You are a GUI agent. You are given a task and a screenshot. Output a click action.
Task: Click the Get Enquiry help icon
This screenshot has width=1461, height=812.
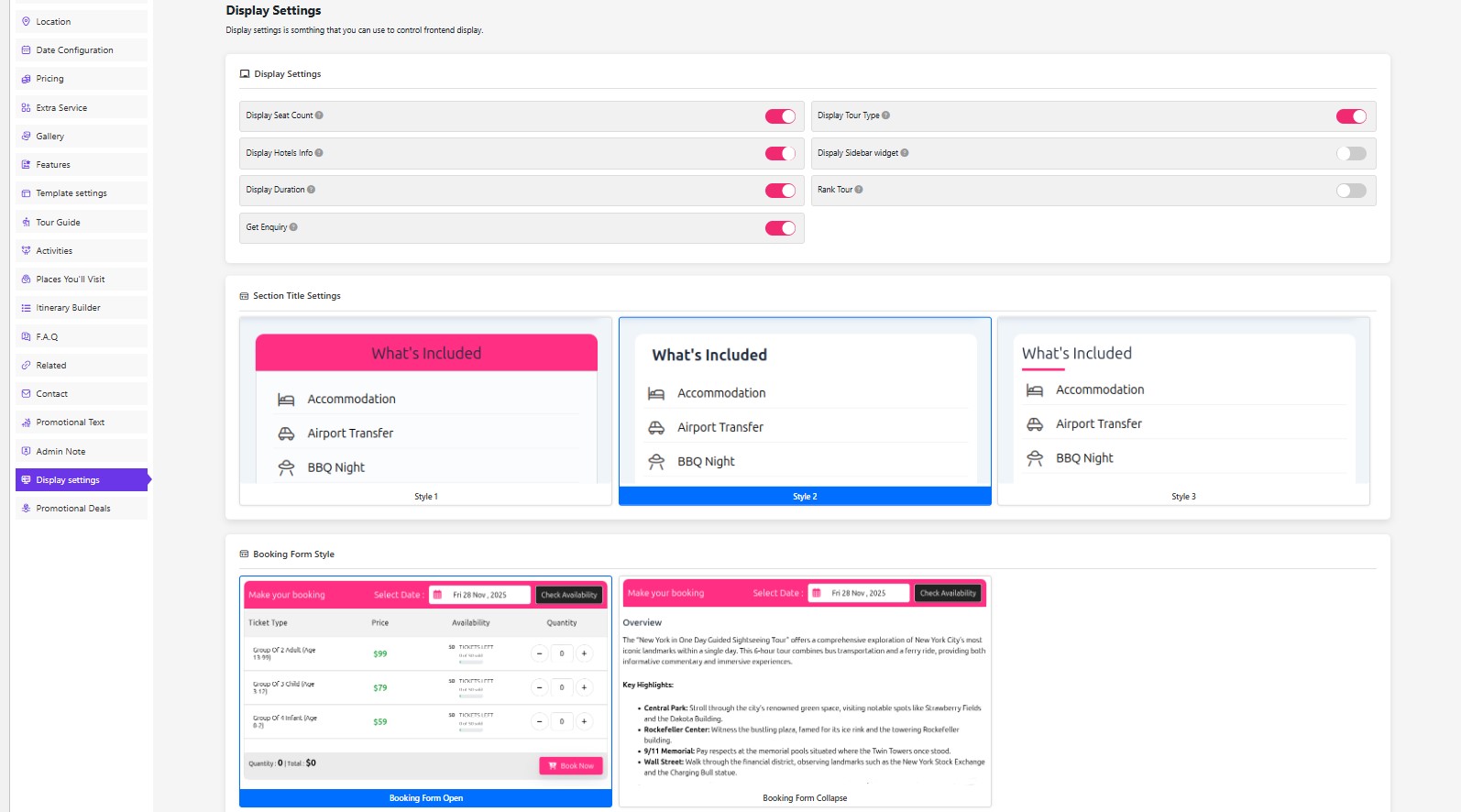pos(293,227)
